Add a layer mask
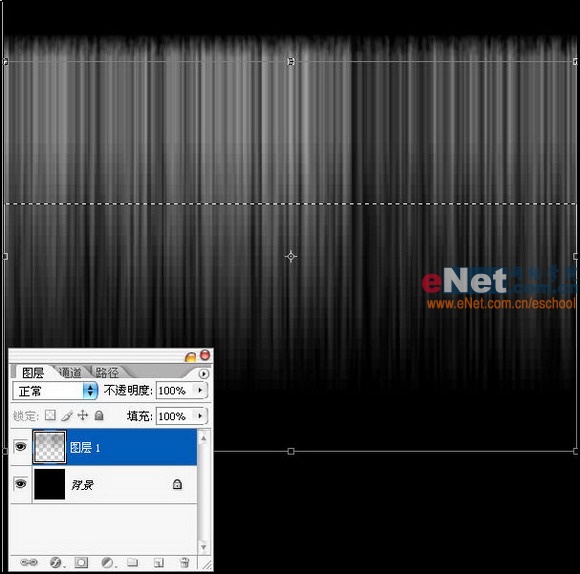The image size is (580, 574). pos(81,563)
